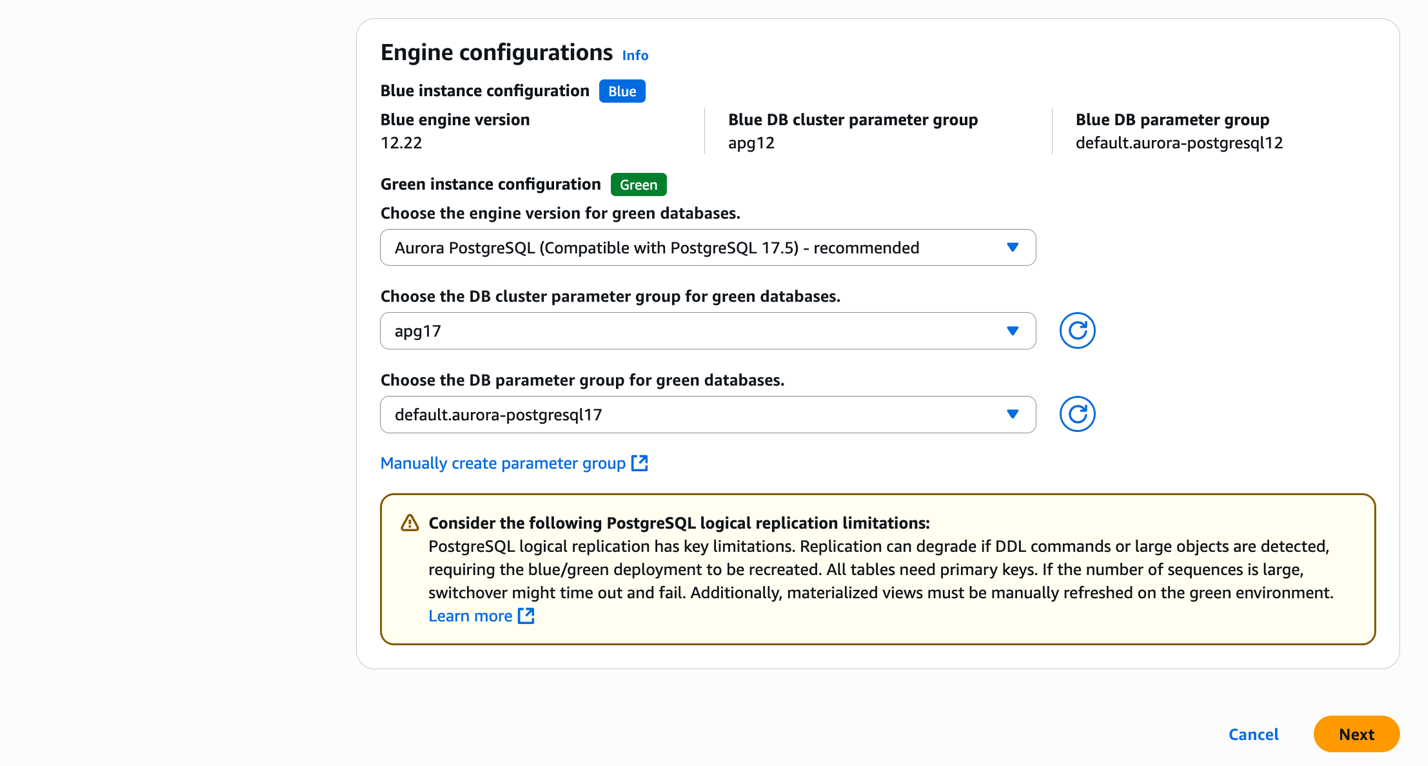Refresh the DB parameter group list
Screen dimensions: 1428x766
pyautogui.click(x=1077, y=414)
